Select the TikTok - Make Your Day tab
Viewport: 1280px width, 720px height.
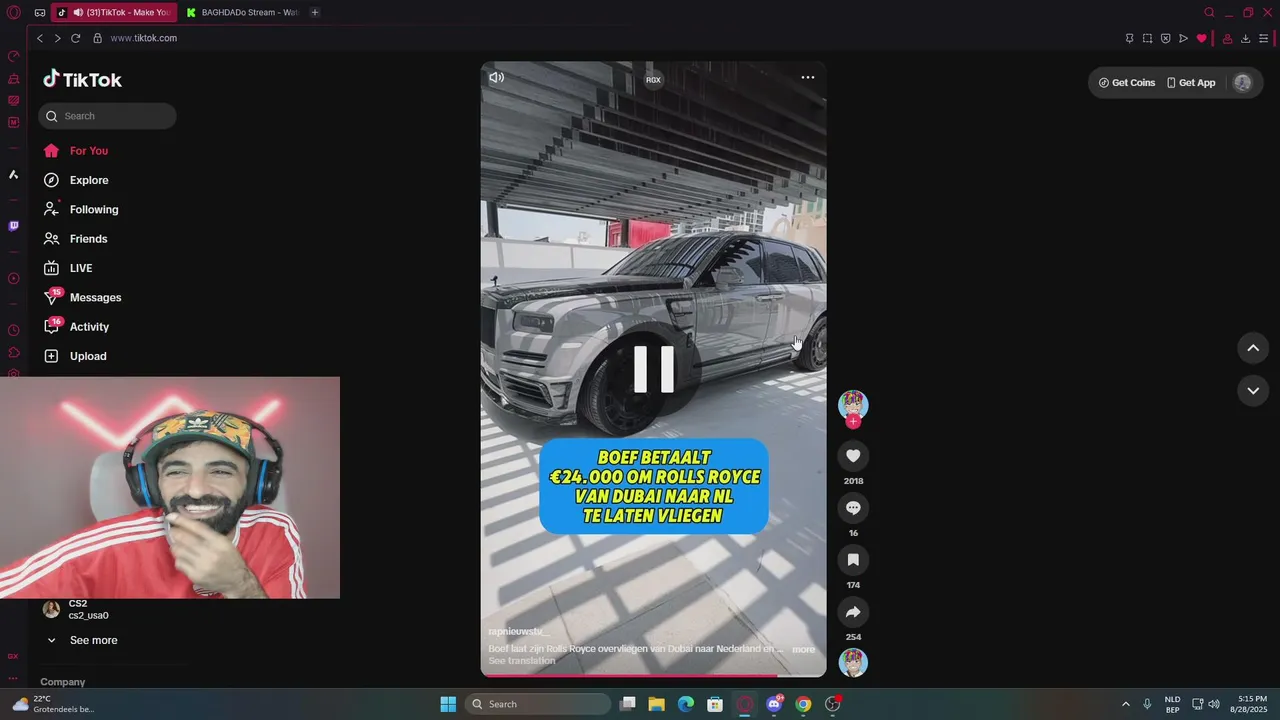(x=114, y=13)
